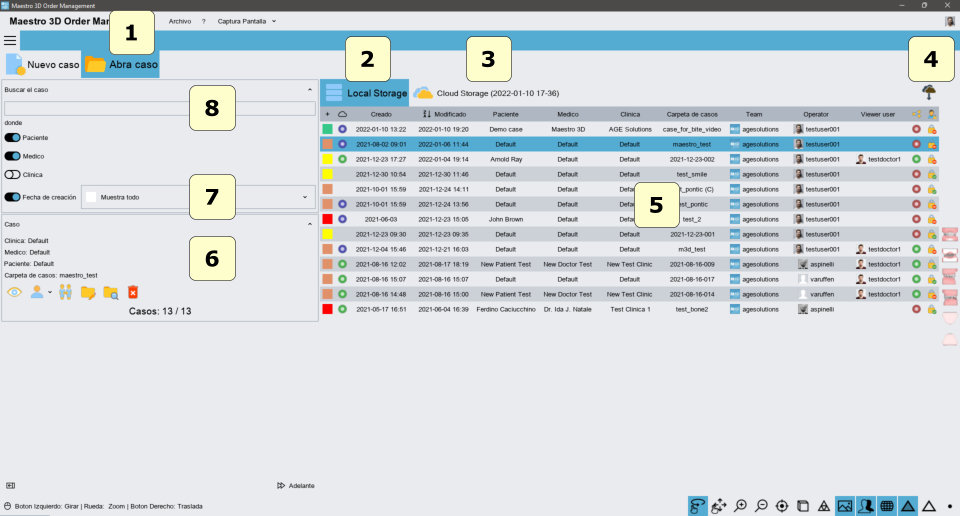Screen dimensions: 960x516
Task: Click the folder search magnifier icon
Action: [111, 293]
